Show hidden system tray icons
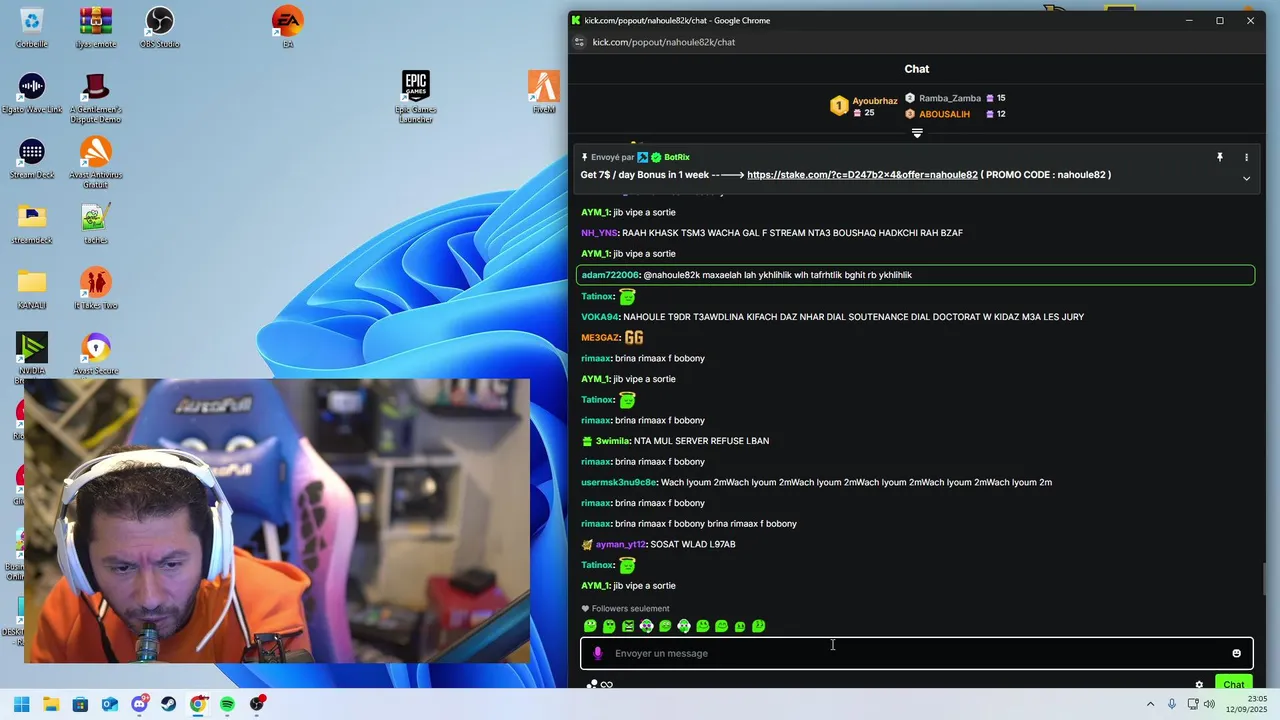Viewport: 1280px width, 720px height. pos(1150,704)
